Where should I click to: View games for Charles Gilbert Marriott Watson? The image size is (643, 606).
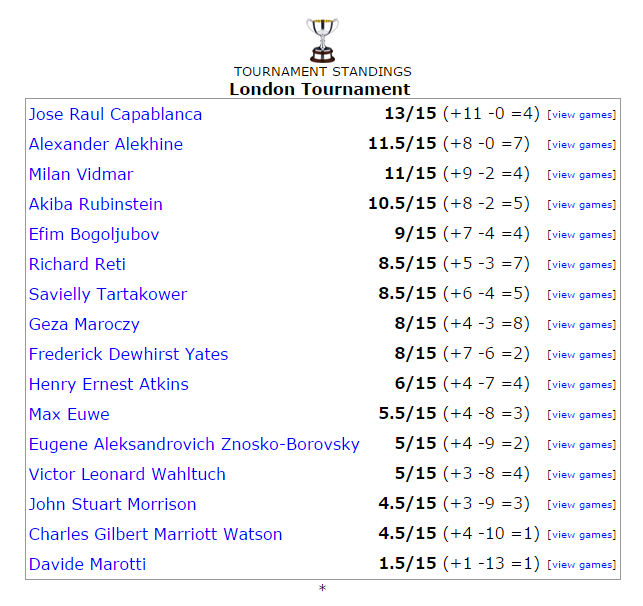point(581,535)
